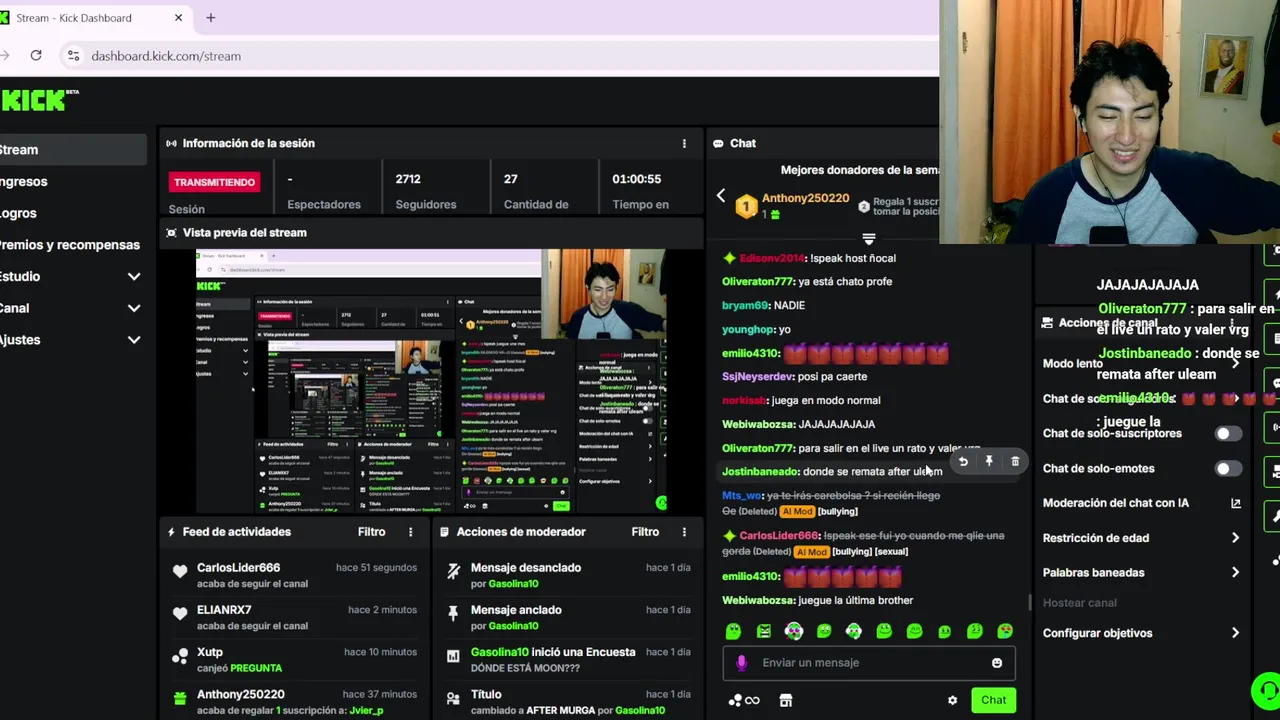Click the Xutp canjeó PREGUNTA entry
This screenshot has height=720, width=1280.
[293, 660]
